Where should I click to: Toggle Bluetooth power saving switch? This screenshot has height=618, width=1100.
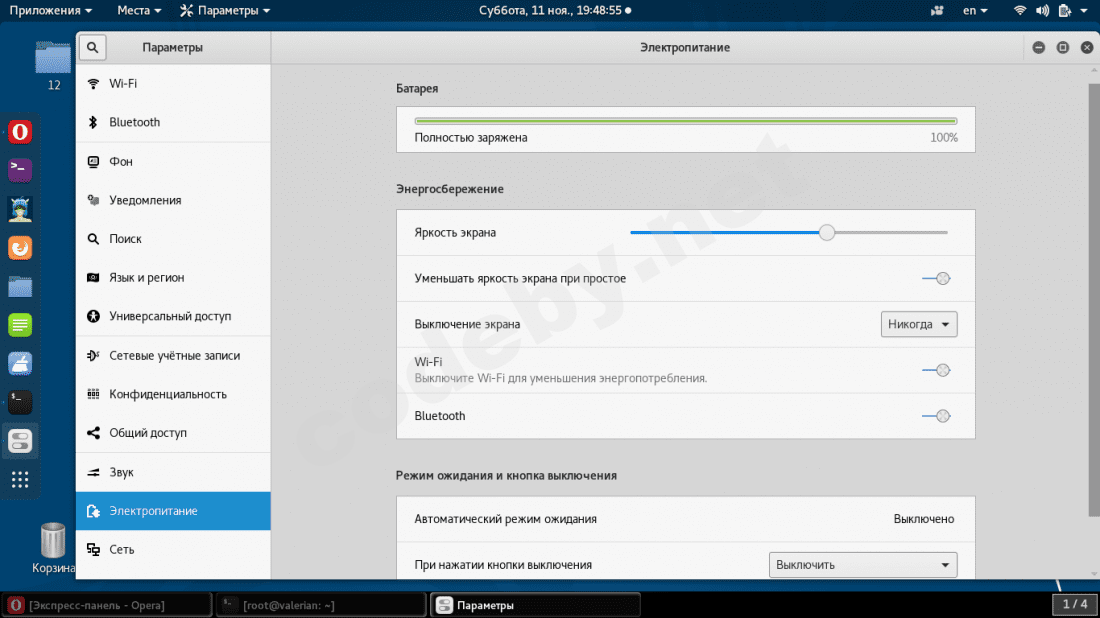[x=936, y=416]
